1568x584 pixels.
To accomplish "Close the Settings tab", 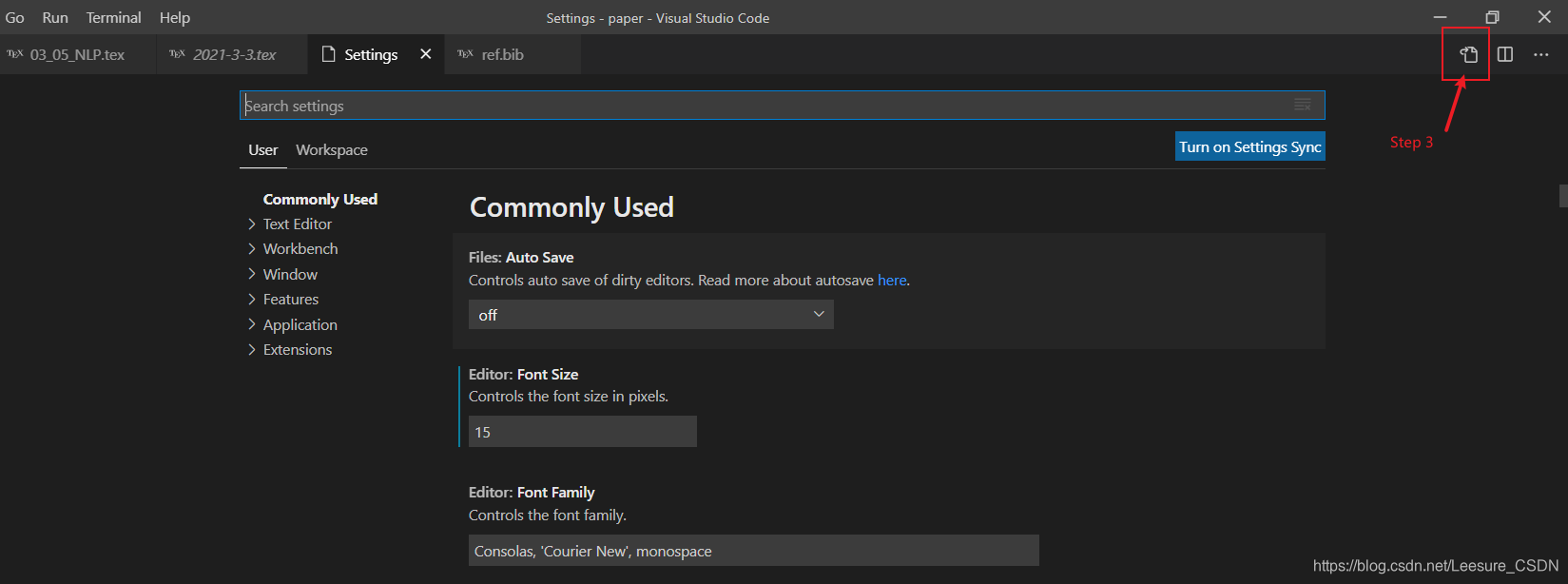I will [426, 54].
